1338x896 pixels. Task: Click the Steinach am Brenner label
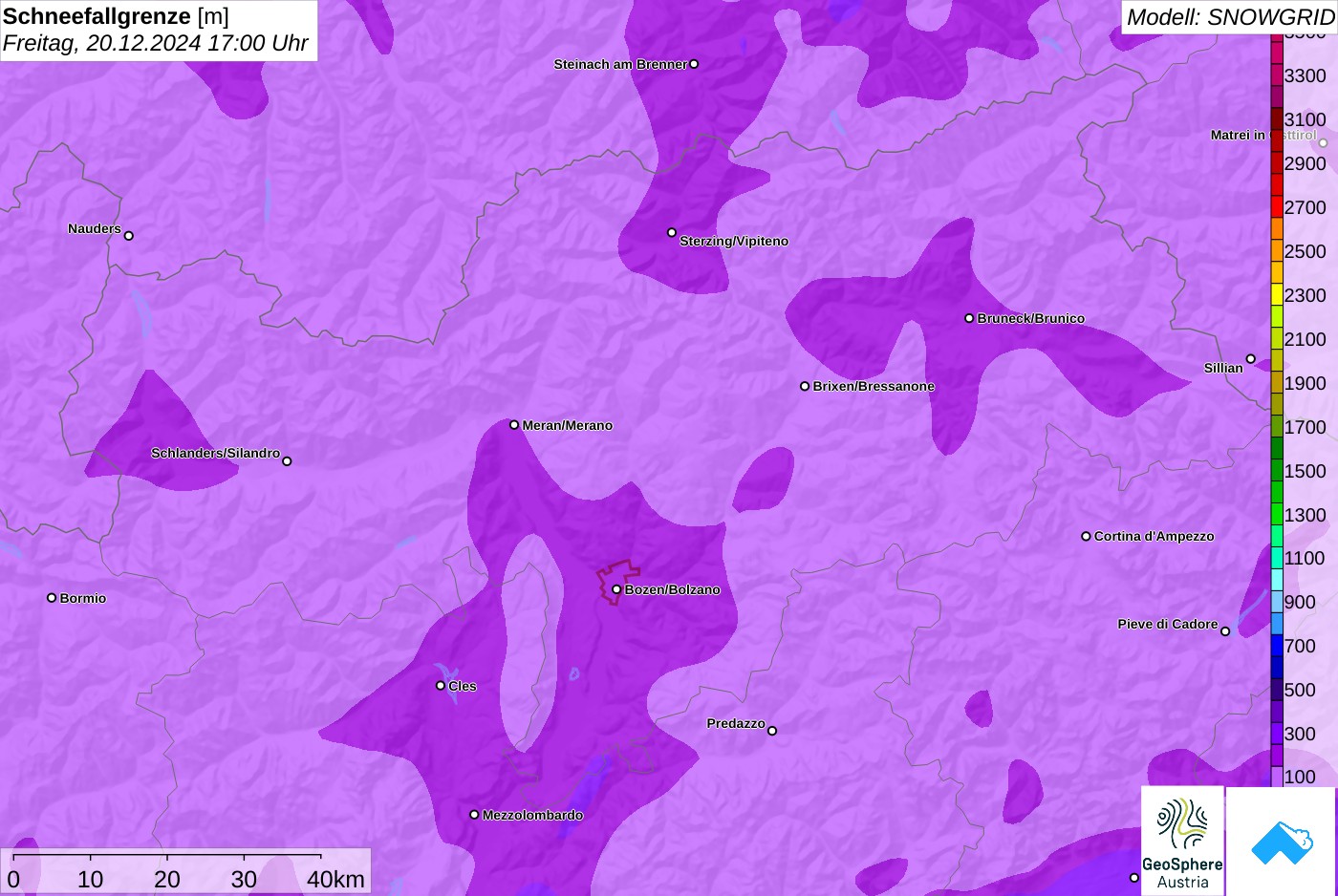(x=620, y=64)
